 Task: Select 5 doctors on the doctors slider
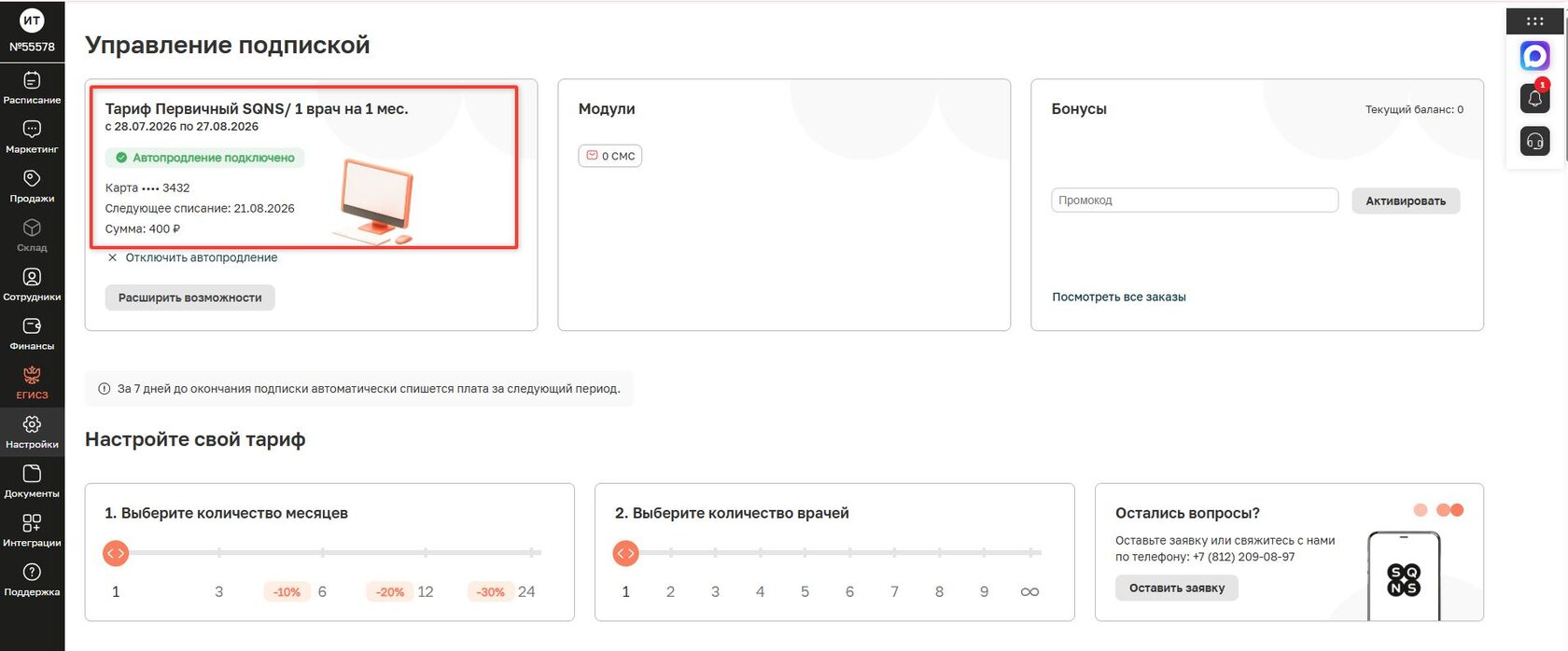[805, 591]
